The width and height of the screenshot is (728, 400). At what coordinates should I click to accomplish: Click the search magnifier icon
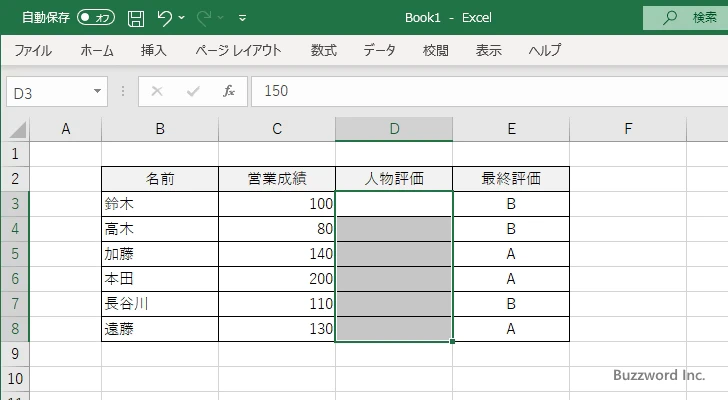coord(670,18)
